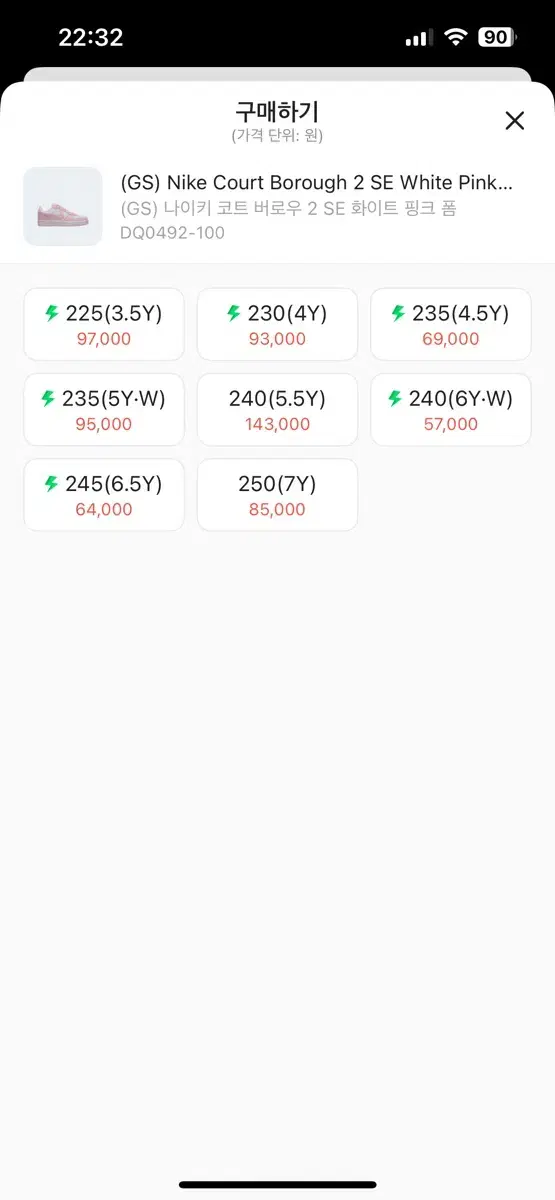555x1200 pixels.
Task: Open the pink sneaker product thumbnail
Action: (x=63, y=206)
